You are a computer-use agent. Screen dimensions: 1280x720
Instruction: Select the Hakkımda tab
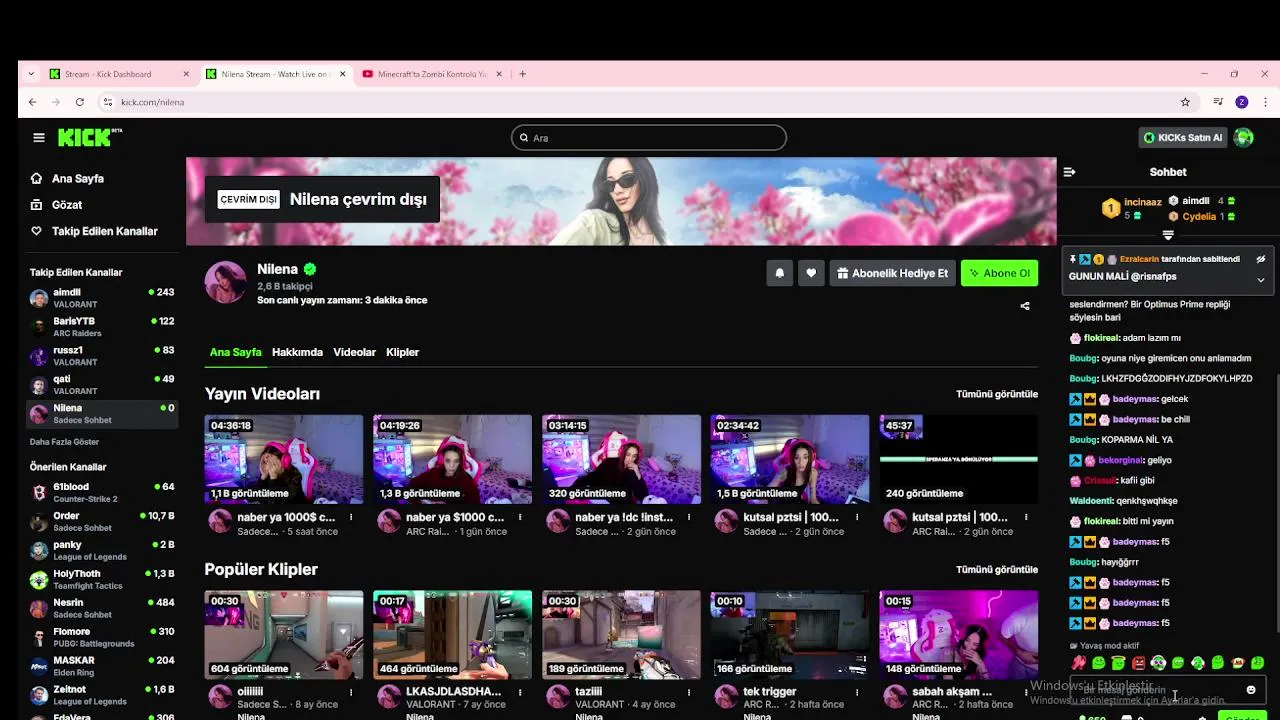tap(297, 352)
